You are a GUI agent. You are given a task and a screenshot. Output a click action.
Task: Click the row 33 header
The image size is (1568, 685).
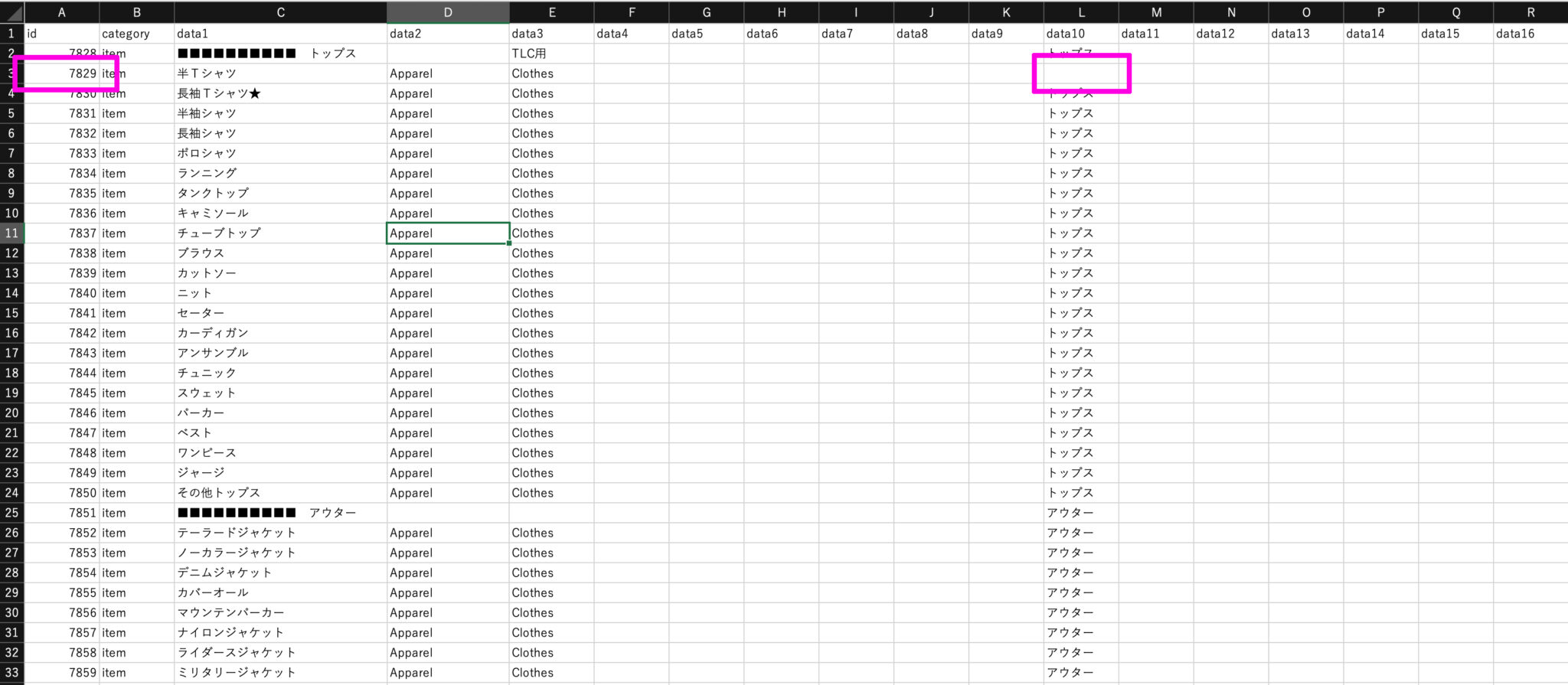click(x=11, y=673)
